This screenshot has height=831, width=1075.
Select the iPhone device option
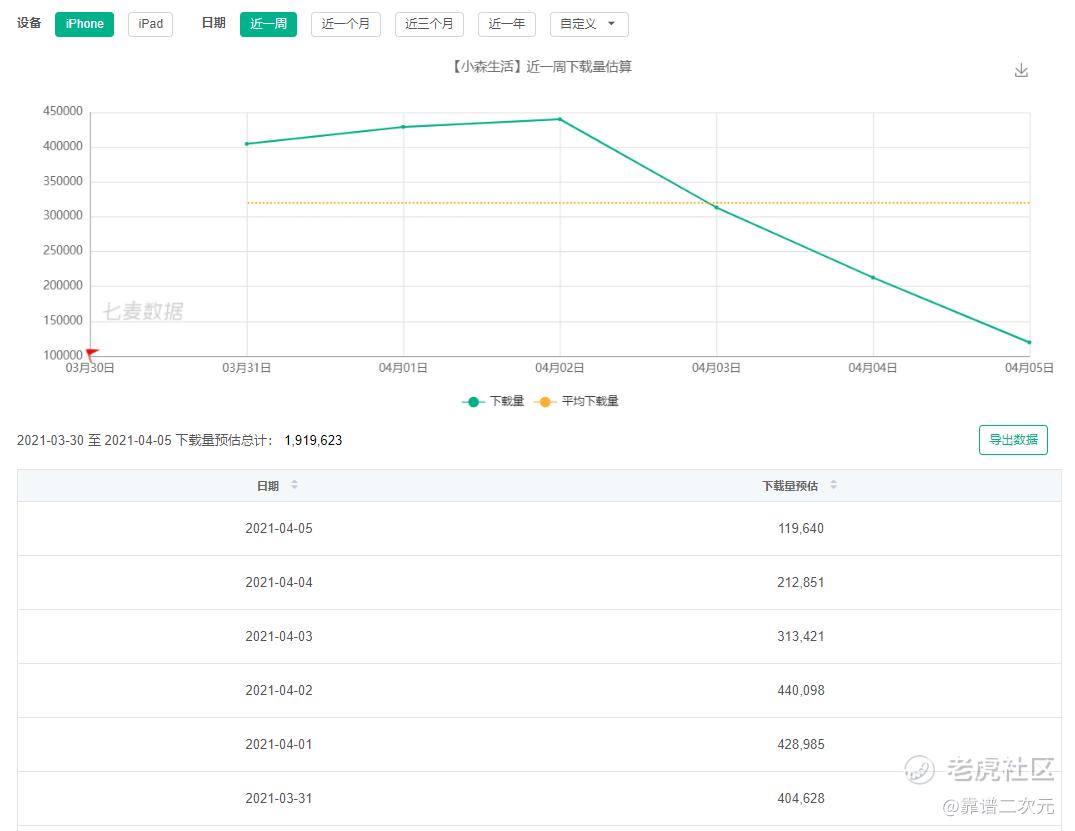point(84,24)
